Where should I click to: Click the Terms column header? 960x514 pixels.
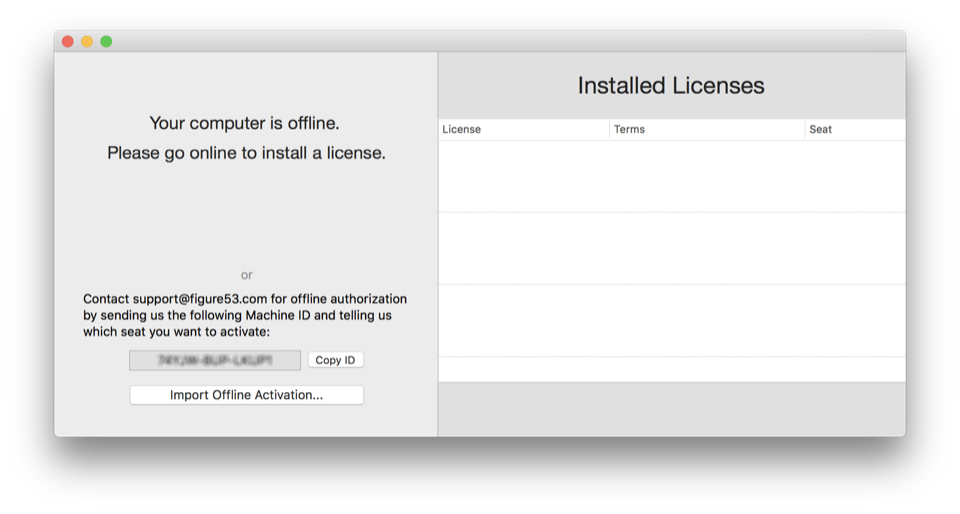(706, 130)
